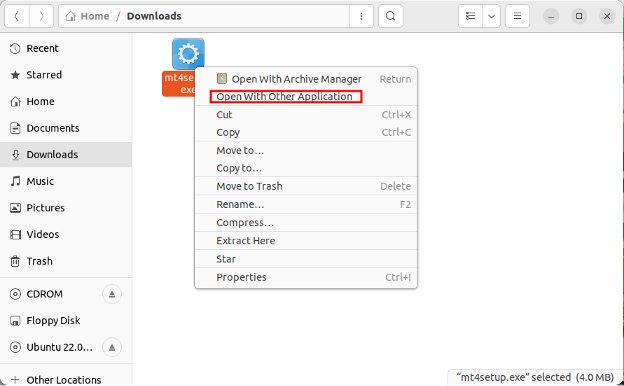Maximize the Files window

[x=579, y=16]
